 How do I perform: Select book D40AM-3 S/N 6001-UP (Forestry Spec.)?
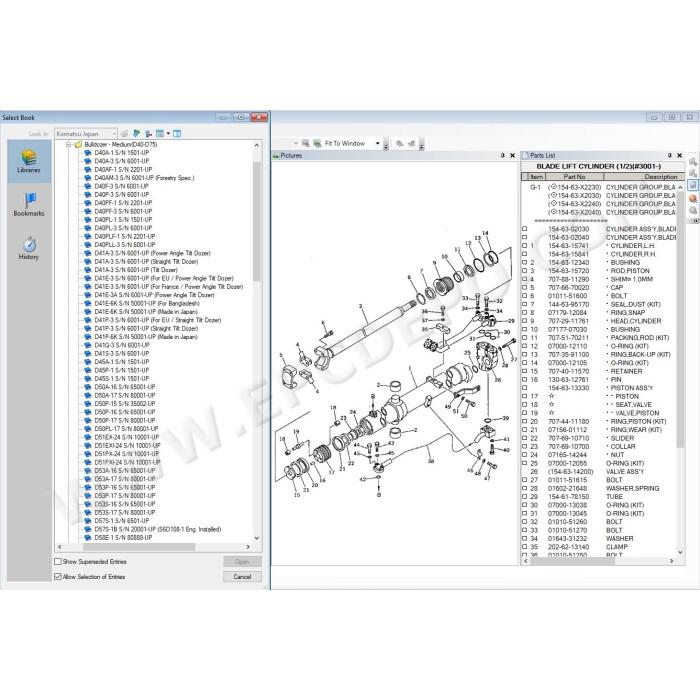tap(144, 178)
